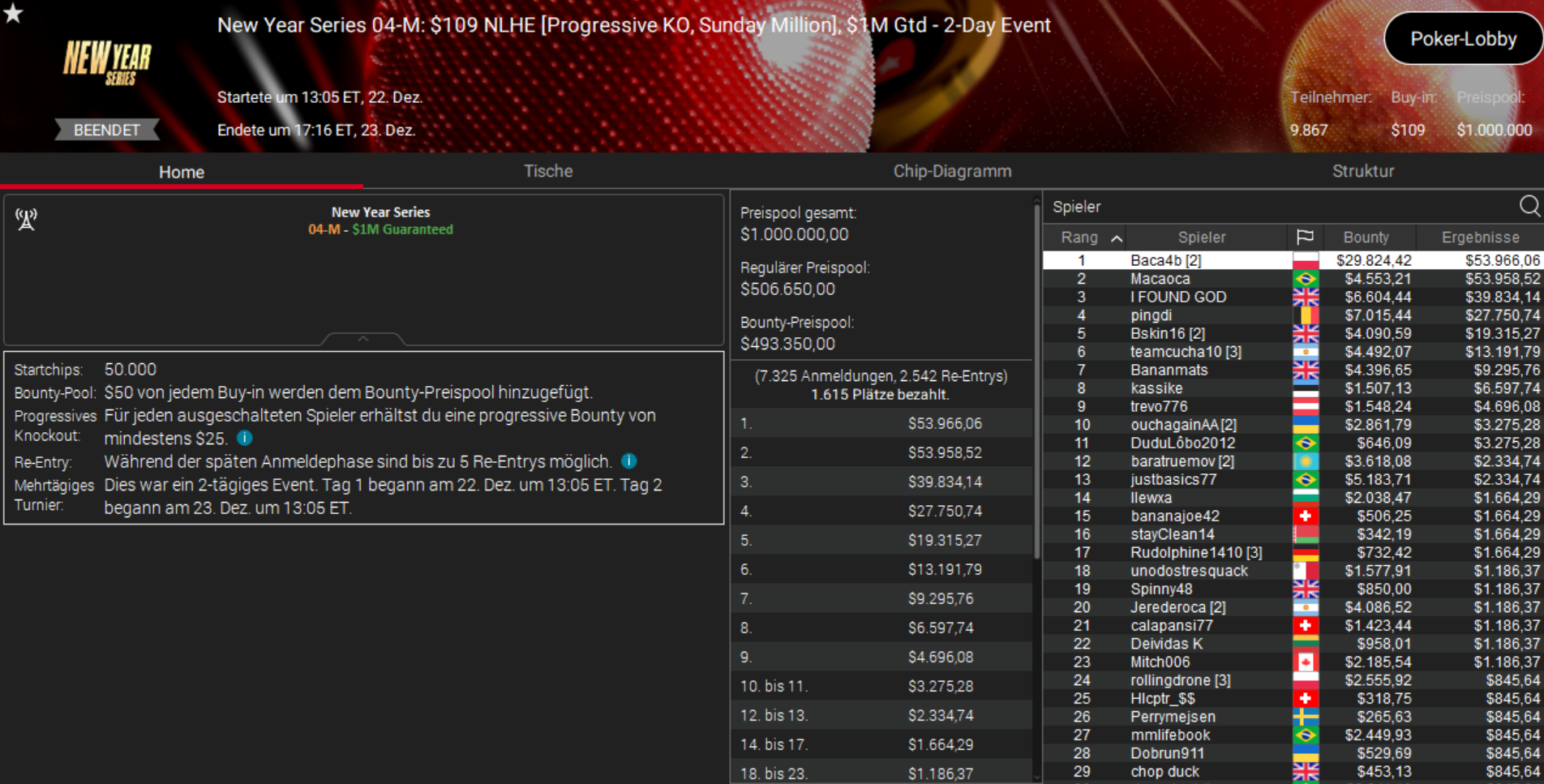Click Bananmats' UK flag
Screen dimensions: 1544x784
1306,371
